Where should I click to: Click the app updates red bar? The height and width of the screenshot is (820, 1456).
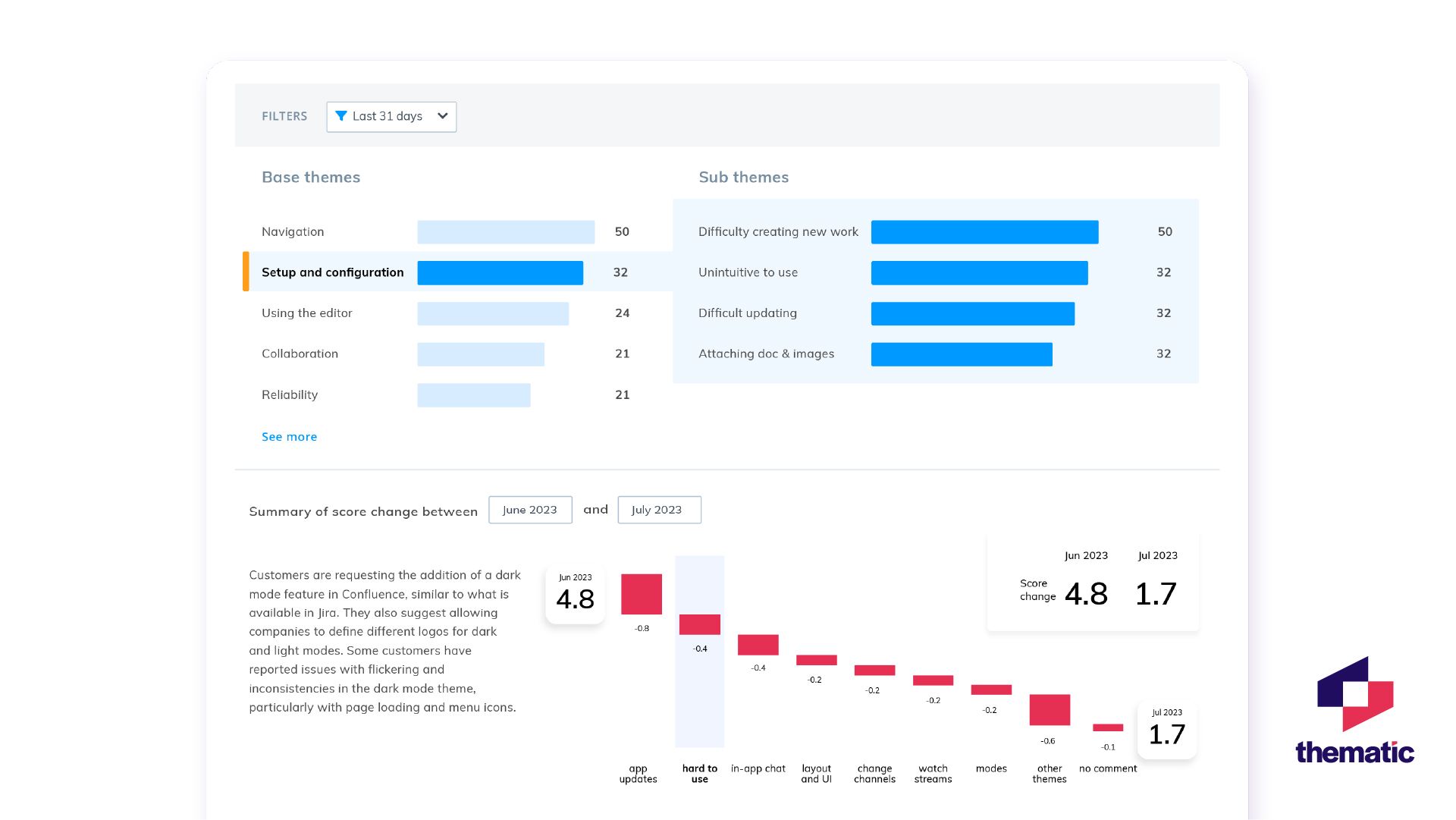point(641,594)
